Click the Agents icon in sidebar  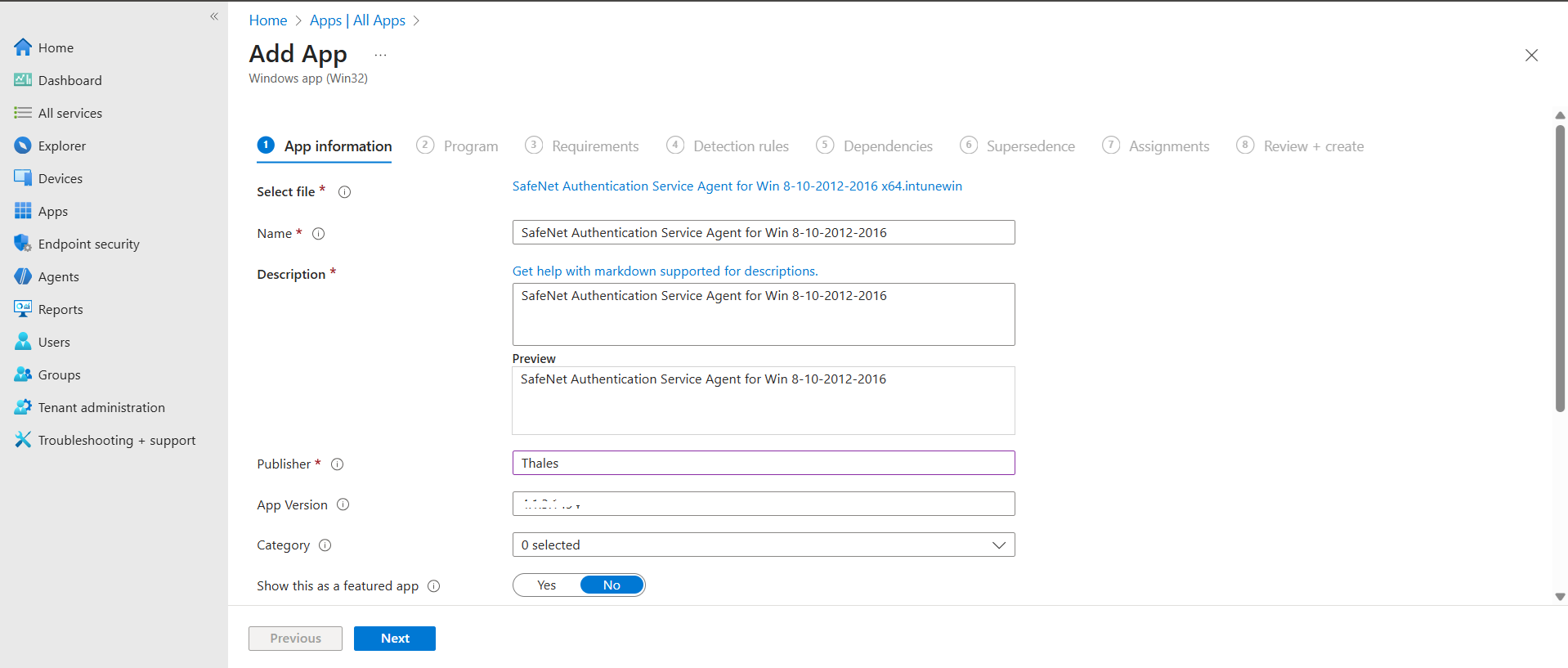[x=23, y=276]
